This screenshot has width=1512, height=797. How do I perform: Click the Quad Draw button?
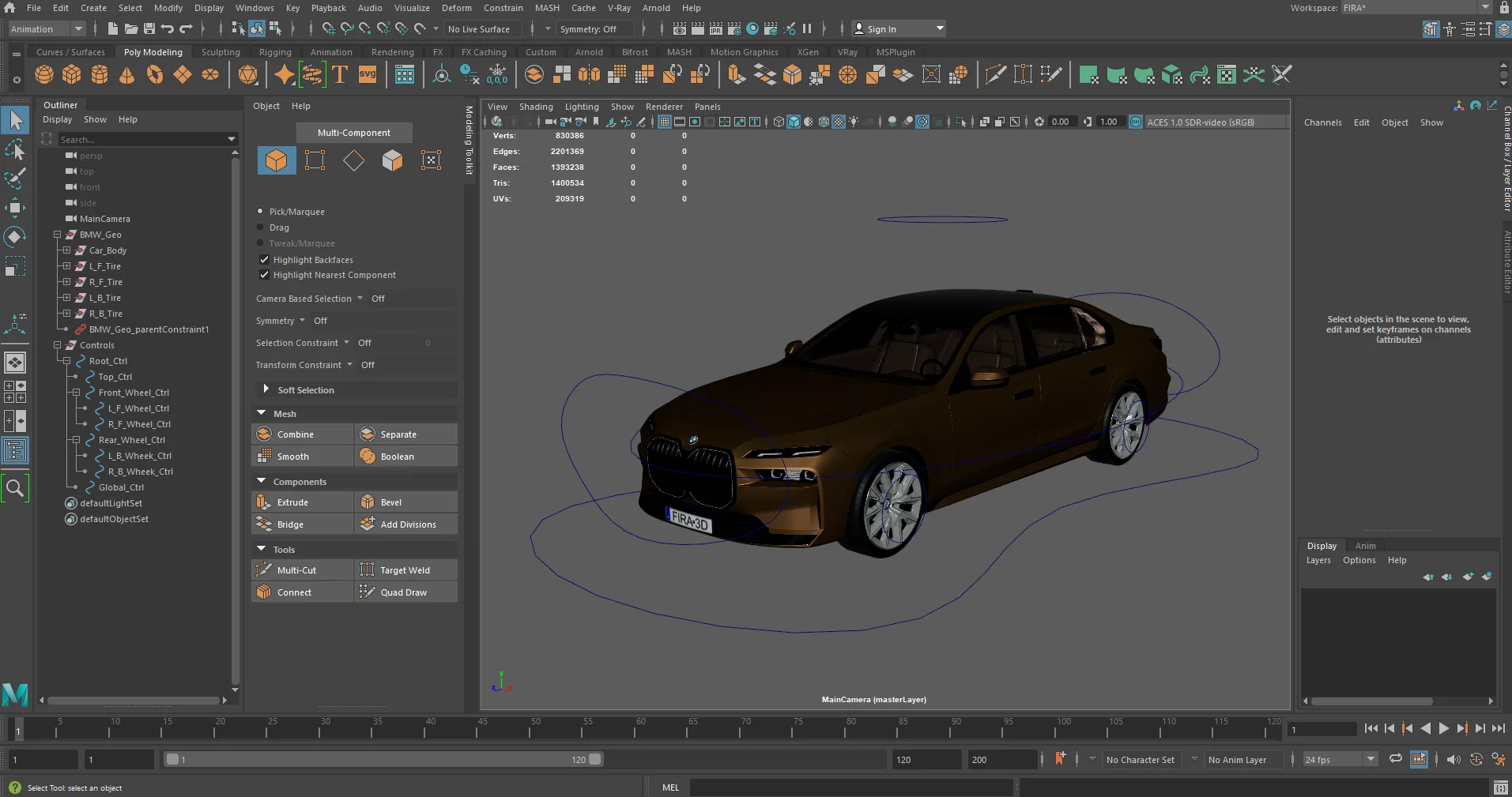(406, 592)
